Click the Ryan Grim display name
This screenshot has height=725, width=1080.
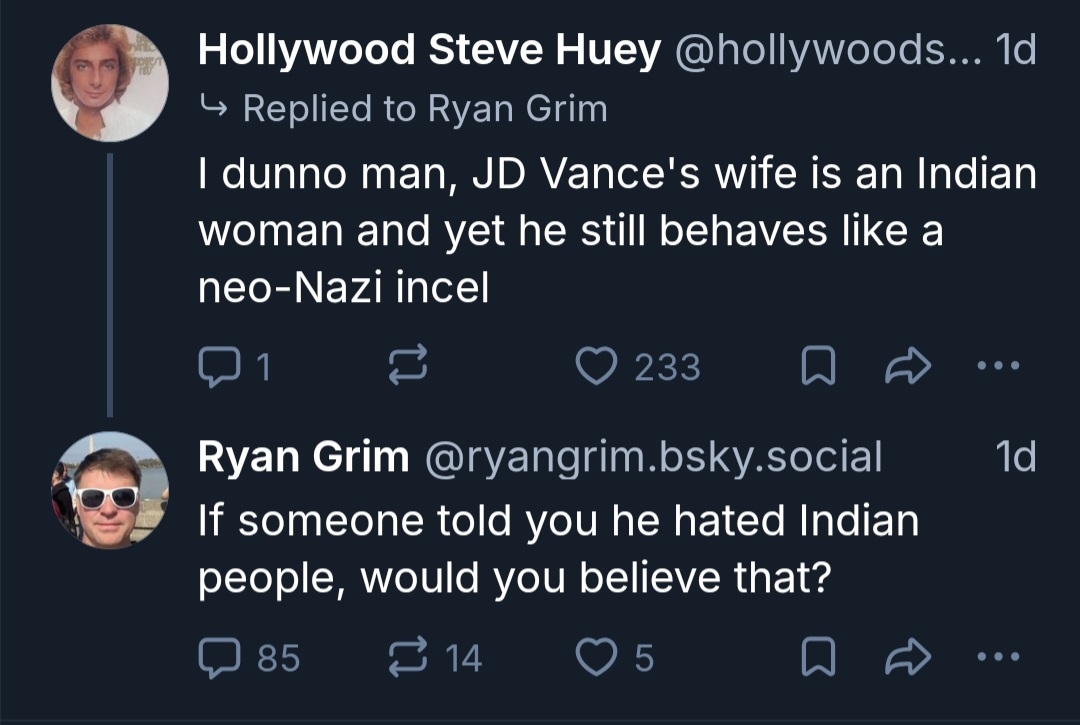tap(303, 457)
